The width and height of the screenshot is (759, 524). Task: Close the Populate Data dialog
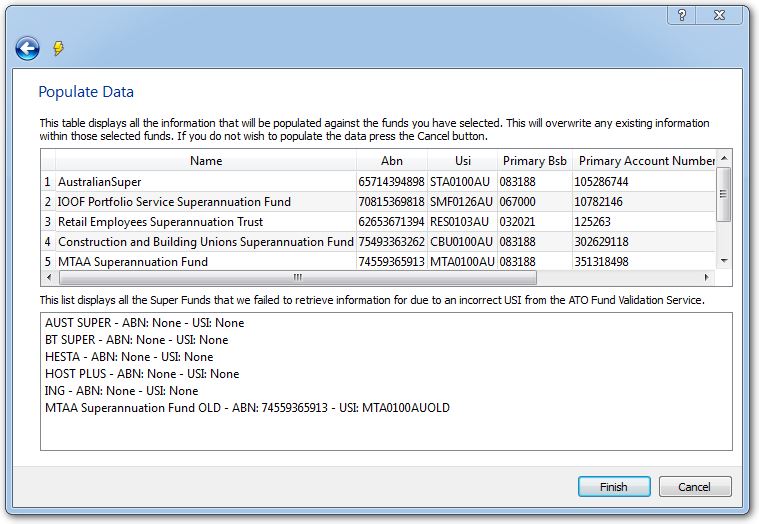pyautogui.click(x=719, y=15)
